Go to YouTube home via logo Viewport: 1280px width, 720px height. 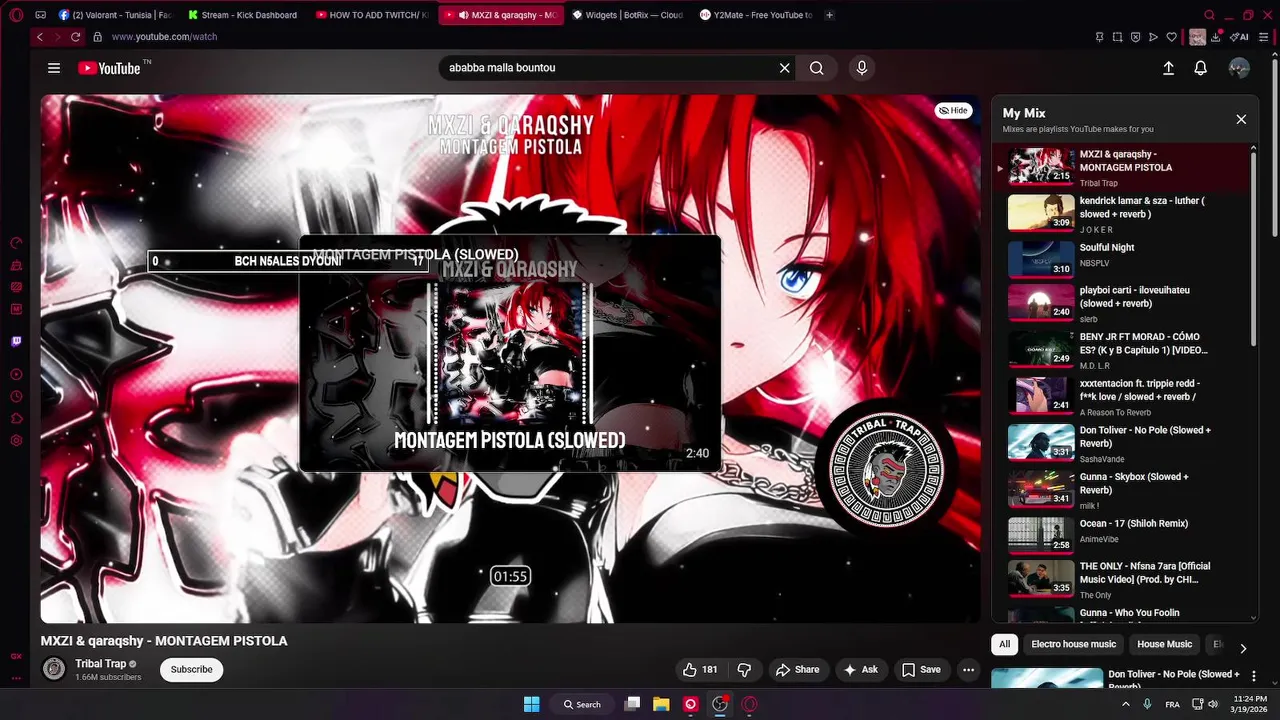(x=110, y=68)
